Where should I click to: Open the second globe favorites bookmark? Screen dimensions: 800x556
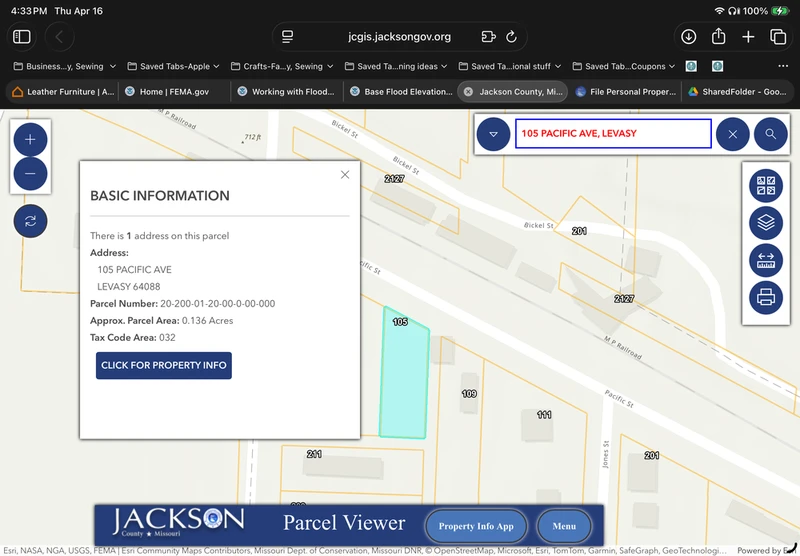pyautogui.click(x=717, y=66)
